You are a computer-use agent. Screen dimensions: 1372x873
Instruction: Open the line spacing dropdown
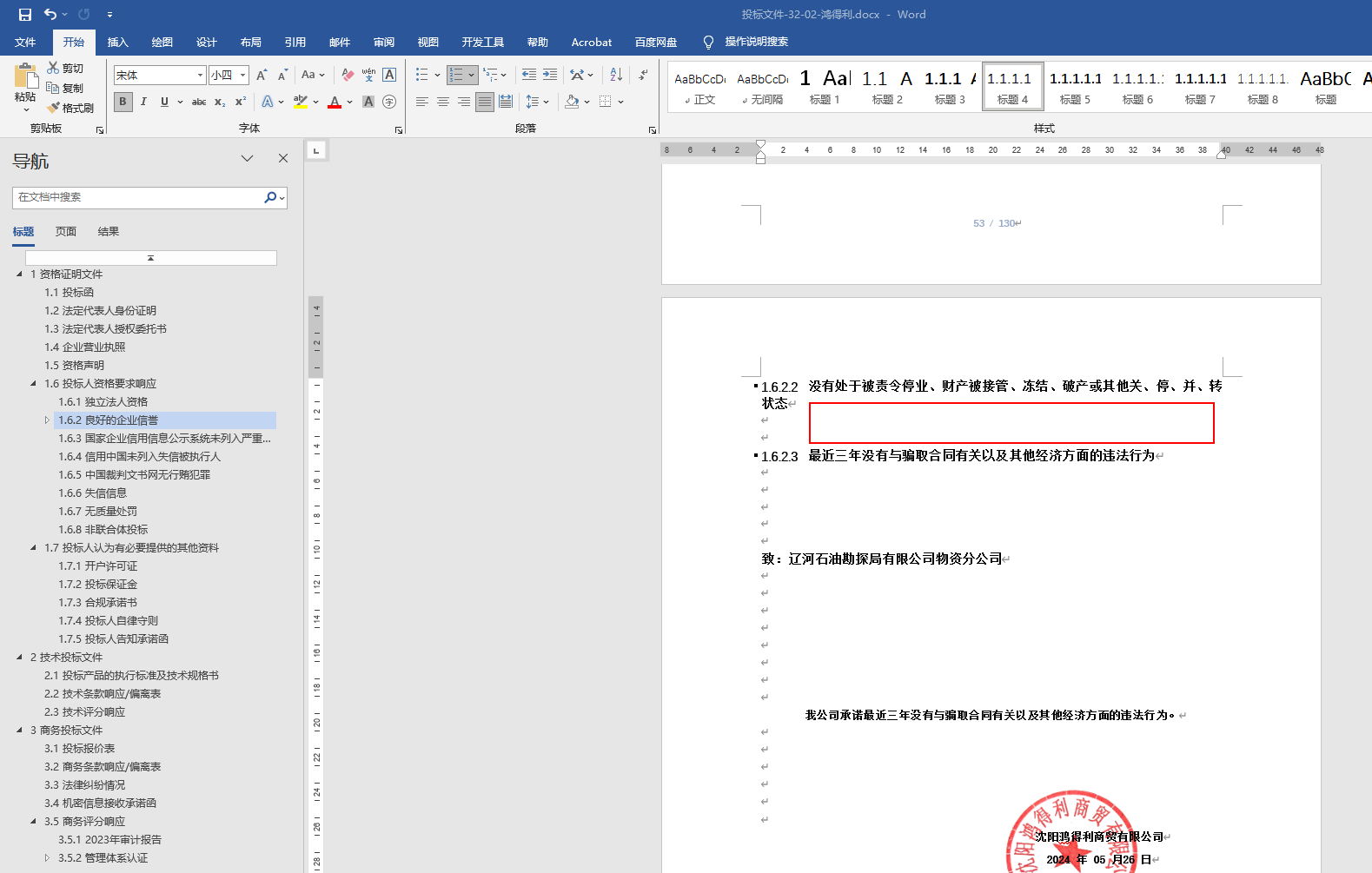click(537, 102)
